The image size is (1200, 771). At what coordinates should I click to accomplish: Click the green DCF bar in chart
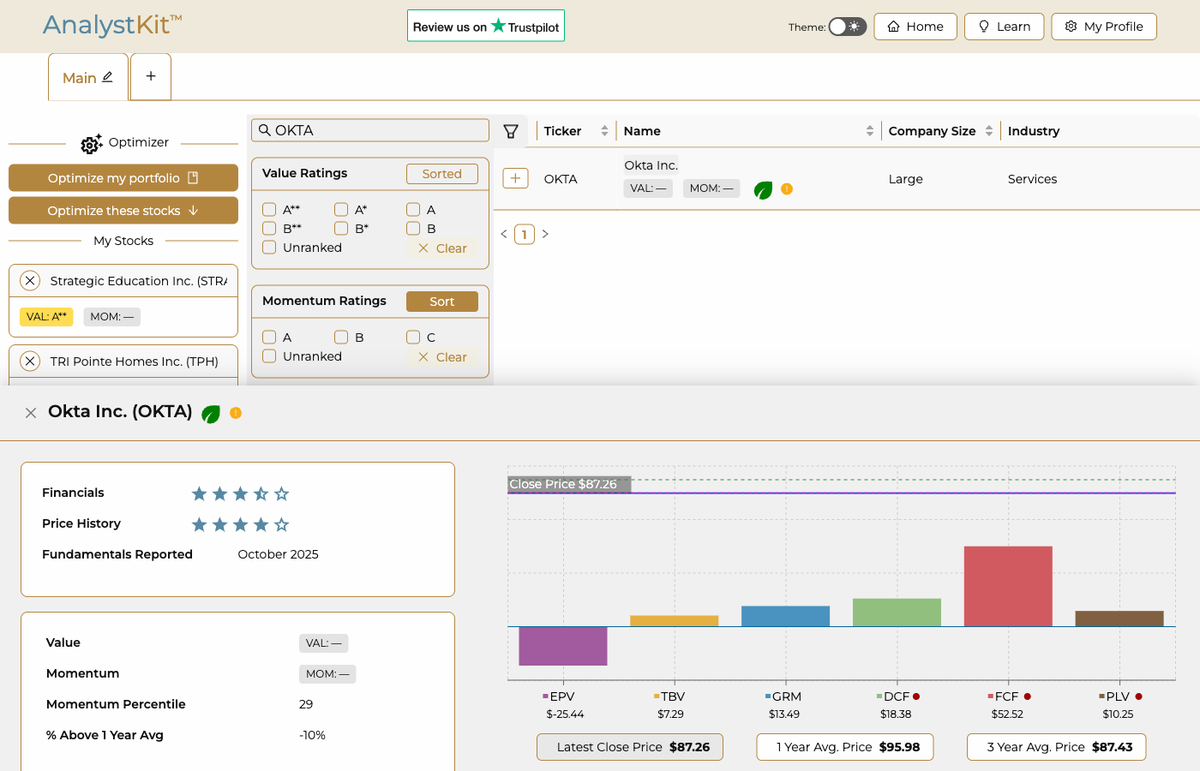[x=897, y=612]
